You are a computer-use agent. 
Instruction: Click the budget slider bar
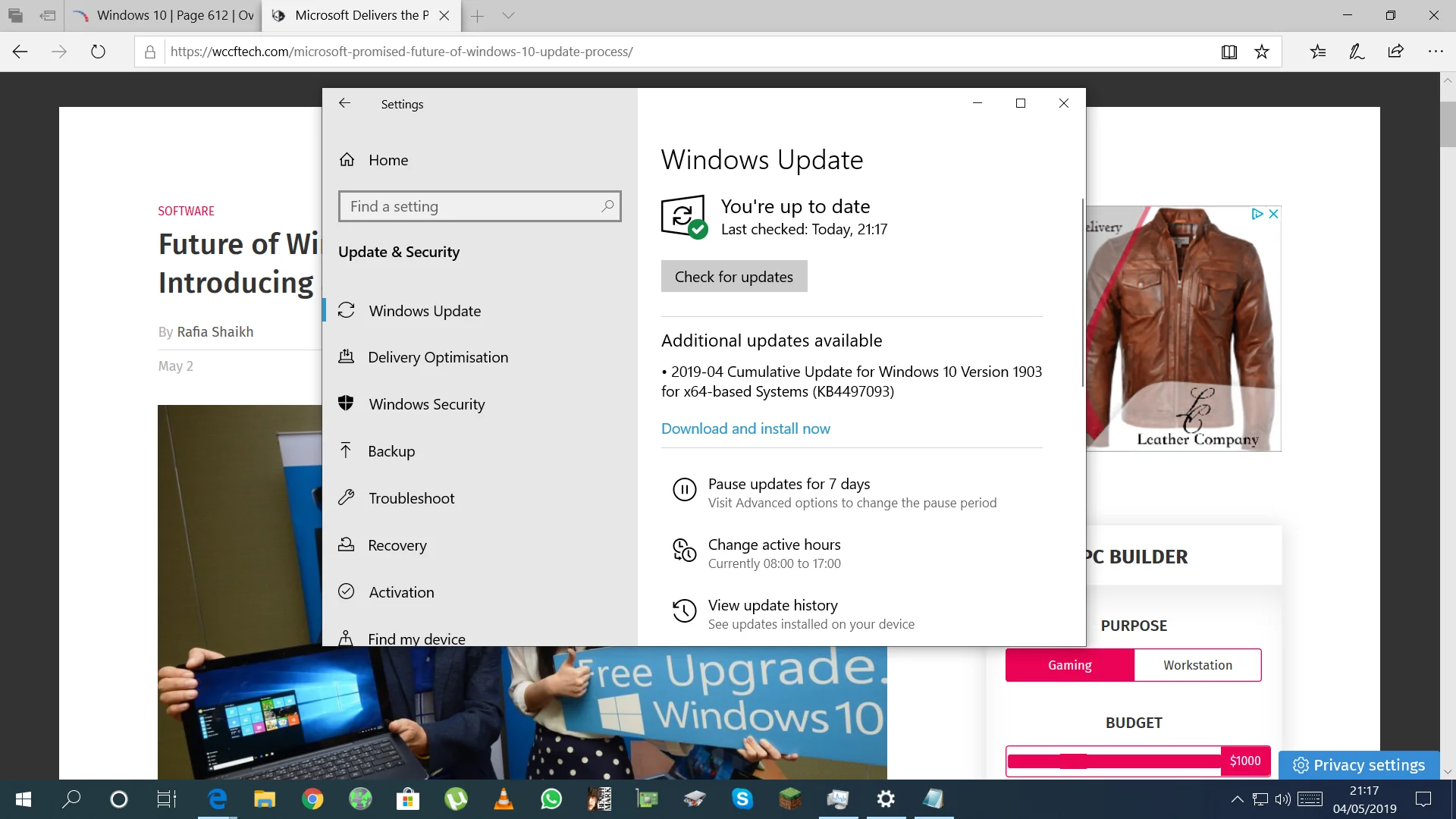[x=1114, y=761]
